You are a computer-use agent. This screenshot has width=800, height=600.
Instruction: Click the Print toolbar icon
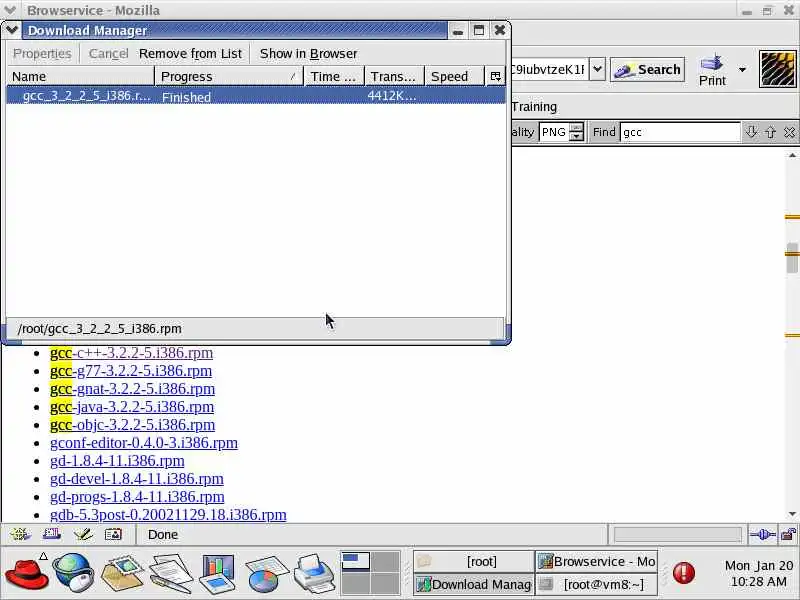712,70
